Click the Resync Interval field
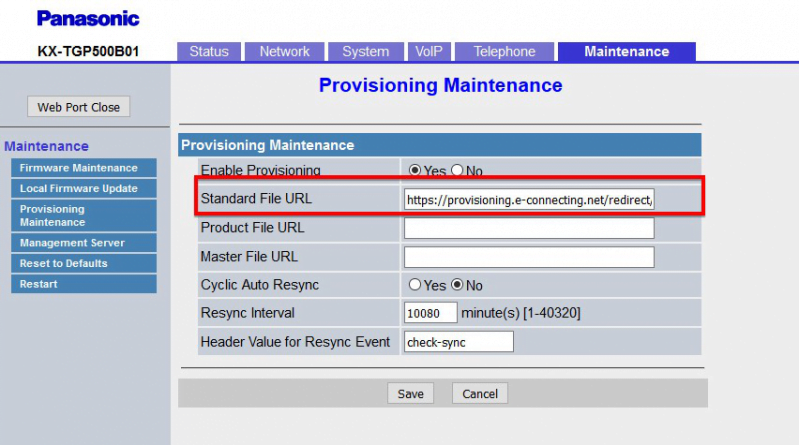 coord(431,313)
